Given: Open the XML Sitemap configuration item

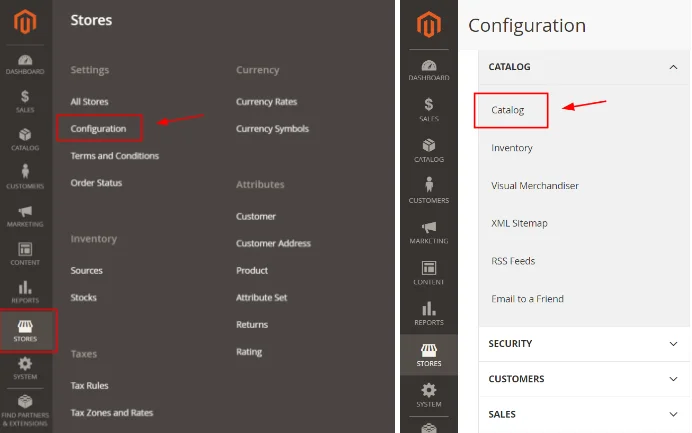Looking at the screenshot, I should 519,223.
